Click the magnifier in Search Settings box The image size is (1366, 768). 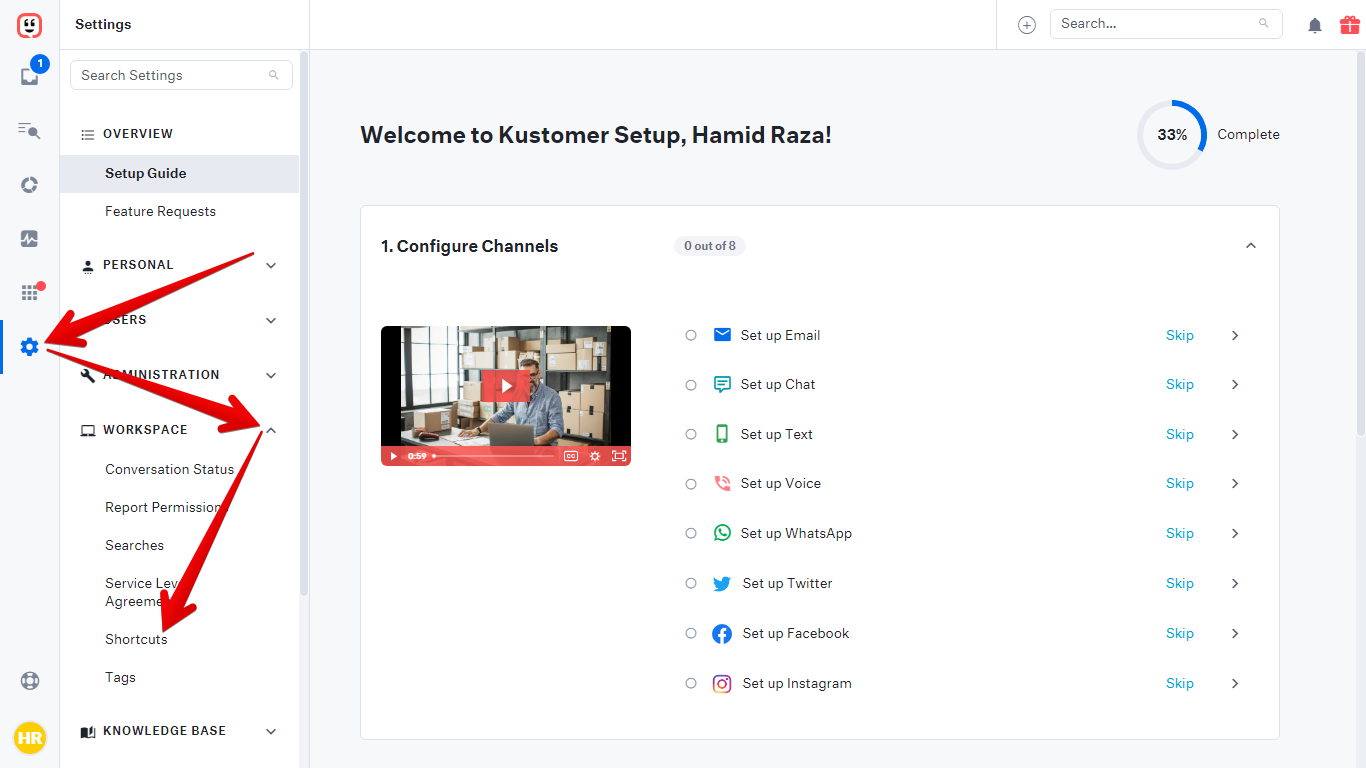pyautogui.click(x=274, y=75)
